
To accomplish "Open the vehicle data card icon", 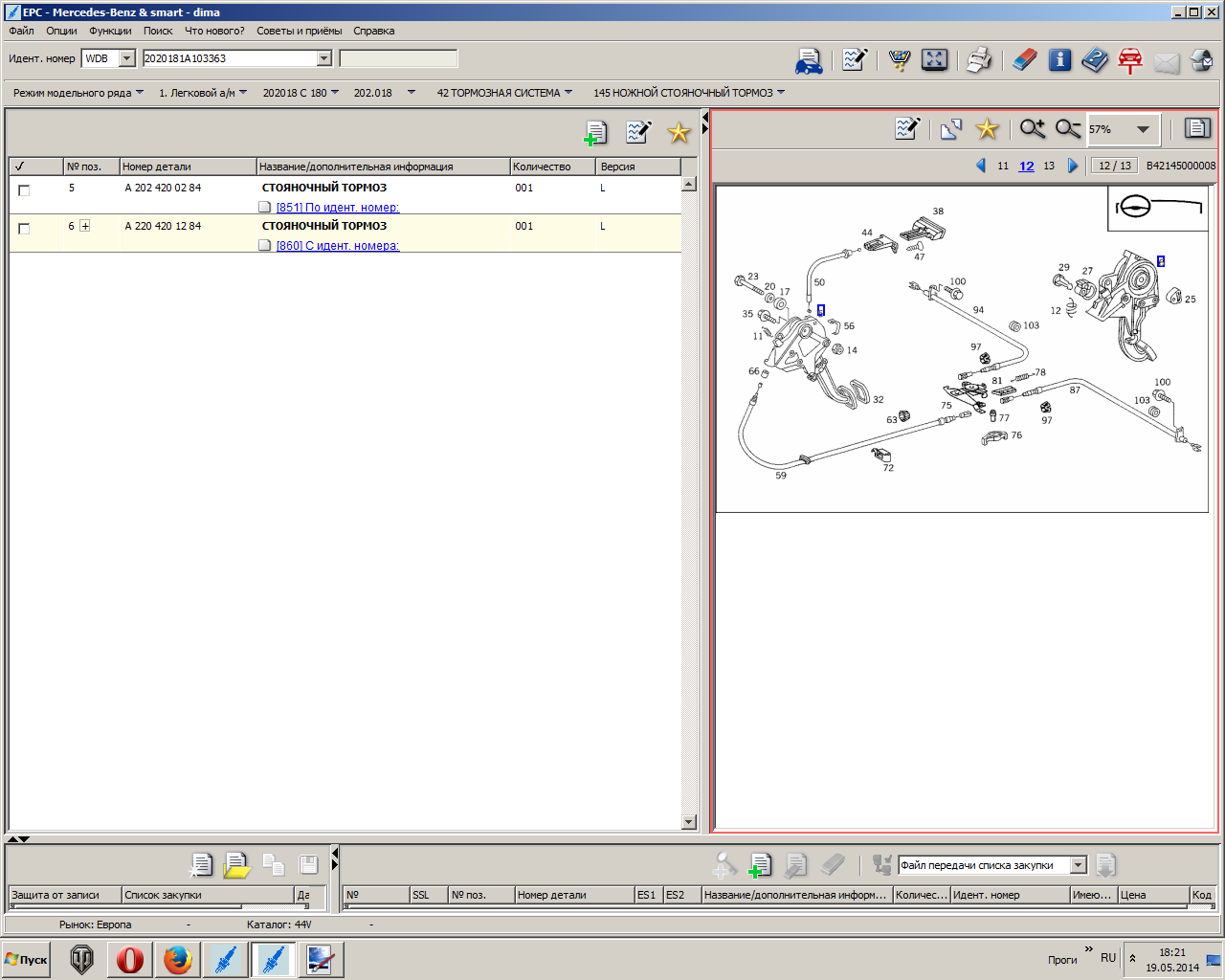I will tap(809, 60).
